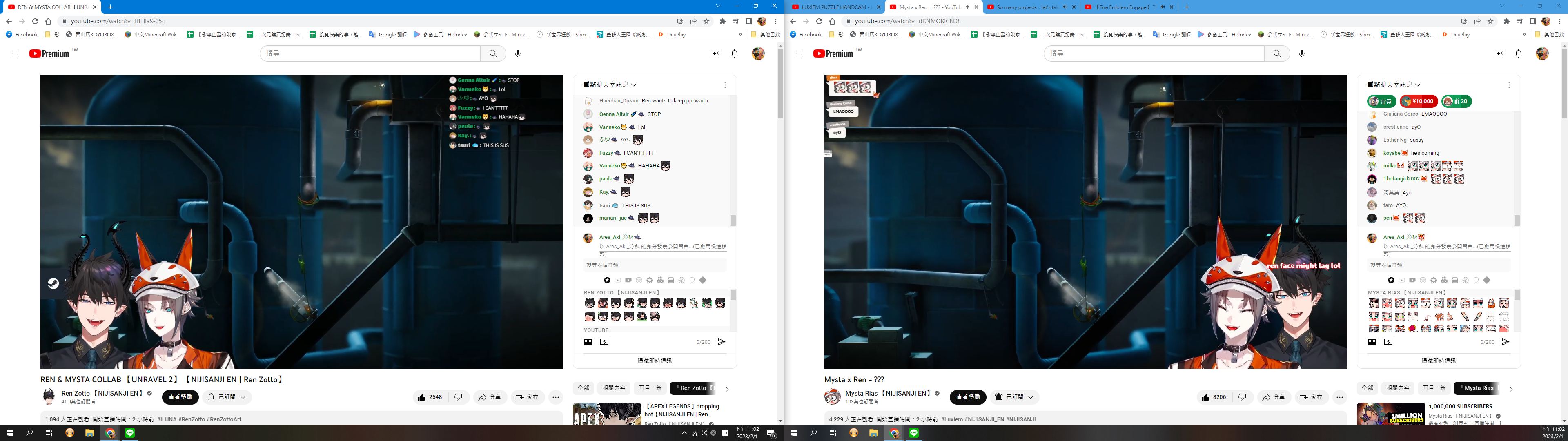Screen dimensions: 1568x441
Task: Open APEX LEGENDS recommended video thumbnail
Action: 607,414
